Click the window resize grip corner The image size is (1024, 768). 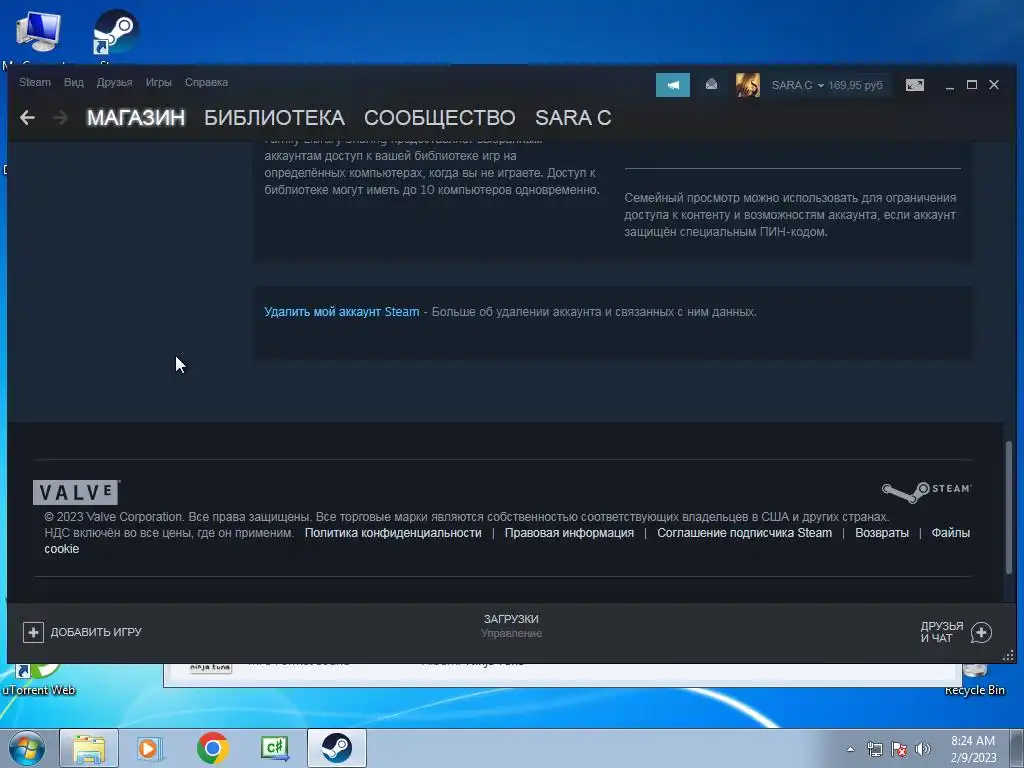(x=1008, y=656)
